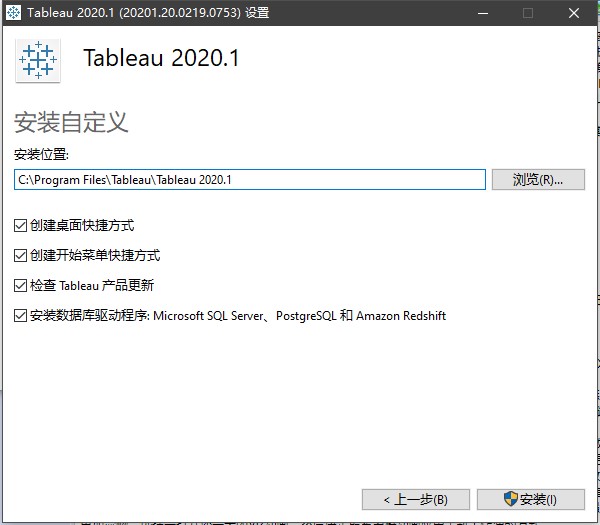Click the 安装位置: label
This screenshot has height=525, width=600.
click(41, 155)
